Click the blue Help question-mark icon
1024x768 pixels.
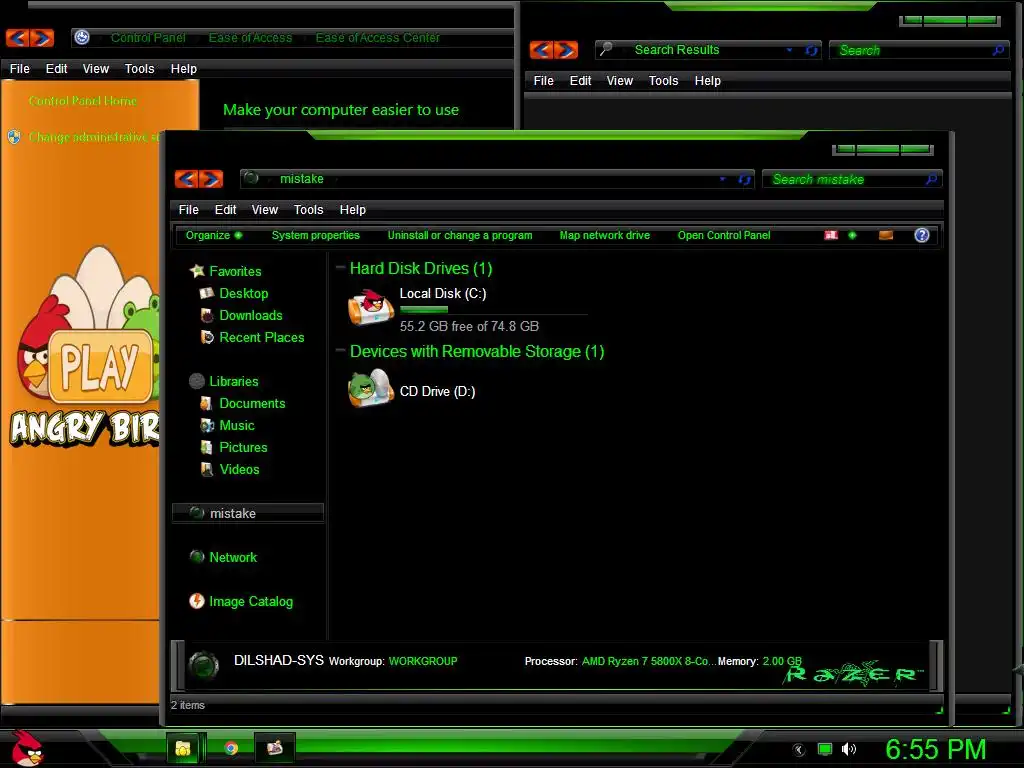pos(921,235)
